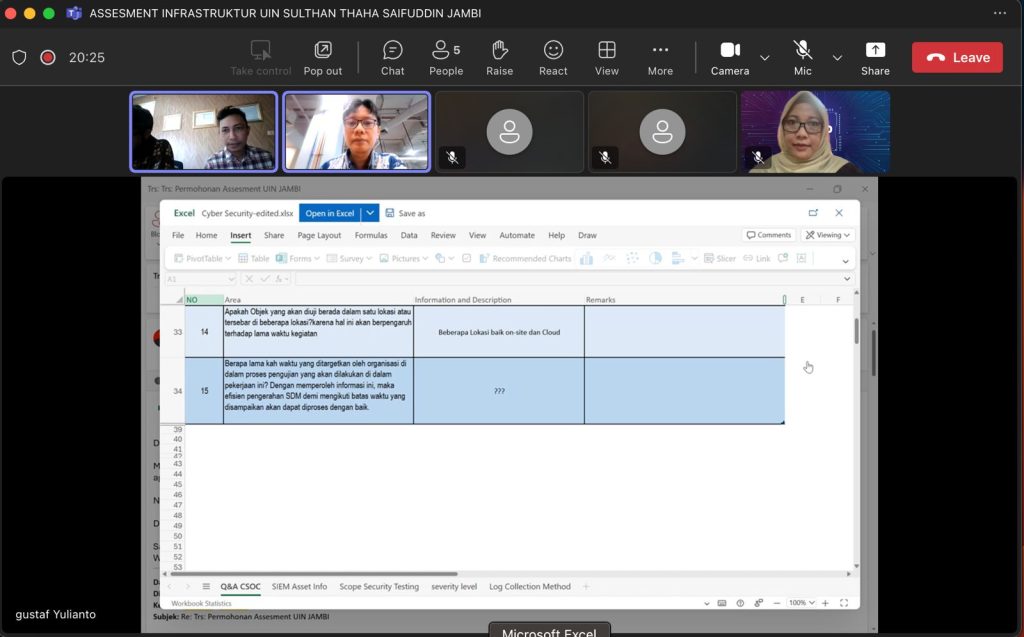Screen dimensions: 1024x637
Task: Expand the Mic device options arrow
Action: (837, 58)
